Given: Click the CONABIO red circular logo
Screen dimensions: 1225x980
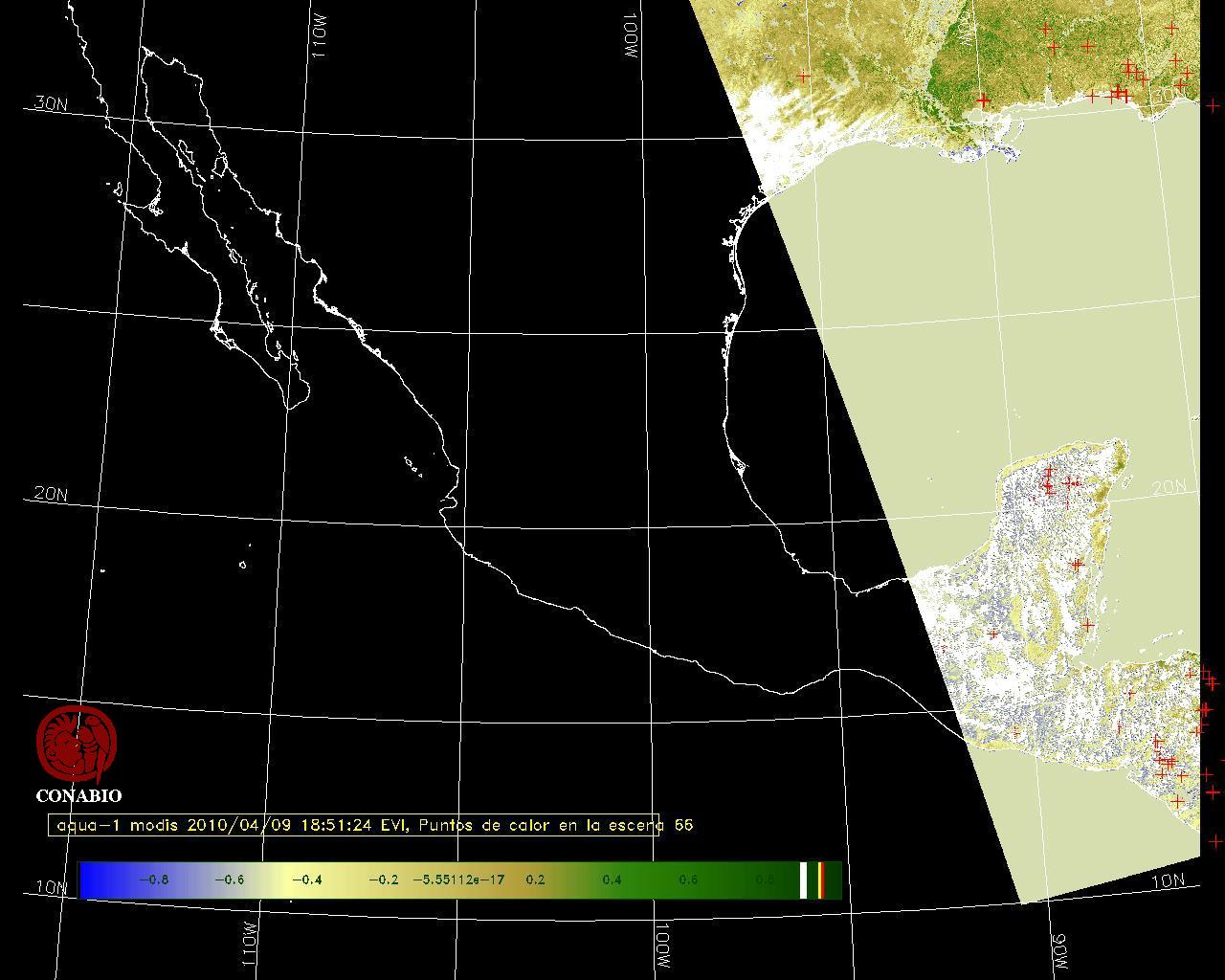Looking at the screenshot, I should pyautogui.click(x=77, y=745).
